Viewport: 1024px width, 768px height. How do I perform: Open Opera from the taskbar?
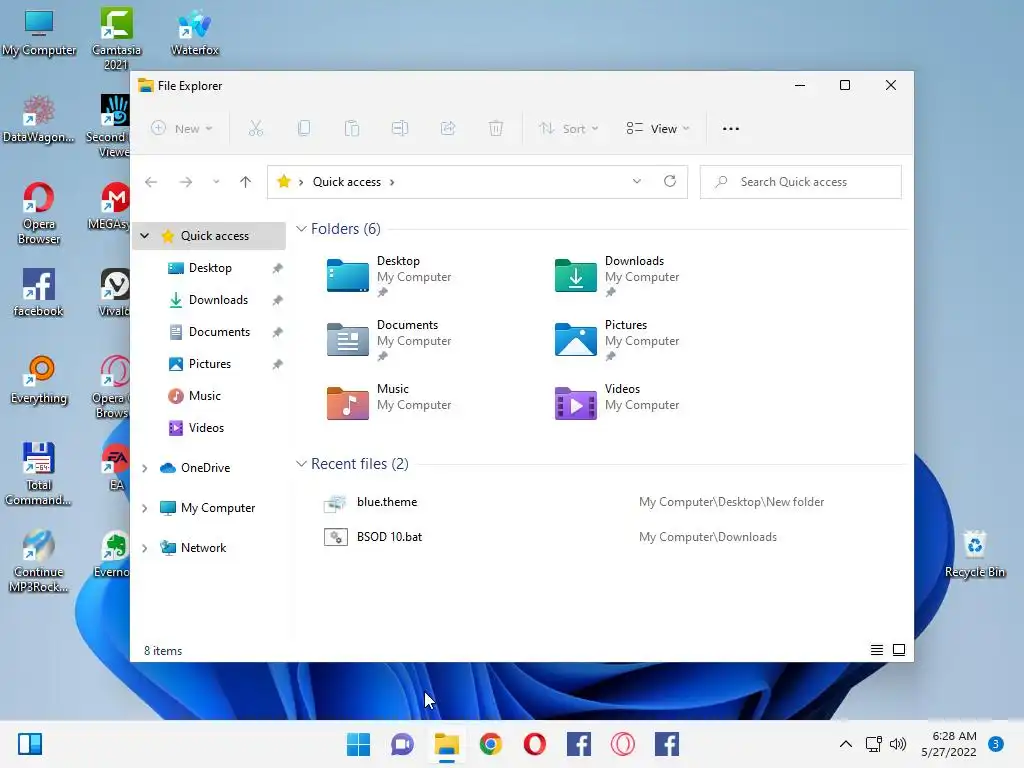[x=534, y=744]
